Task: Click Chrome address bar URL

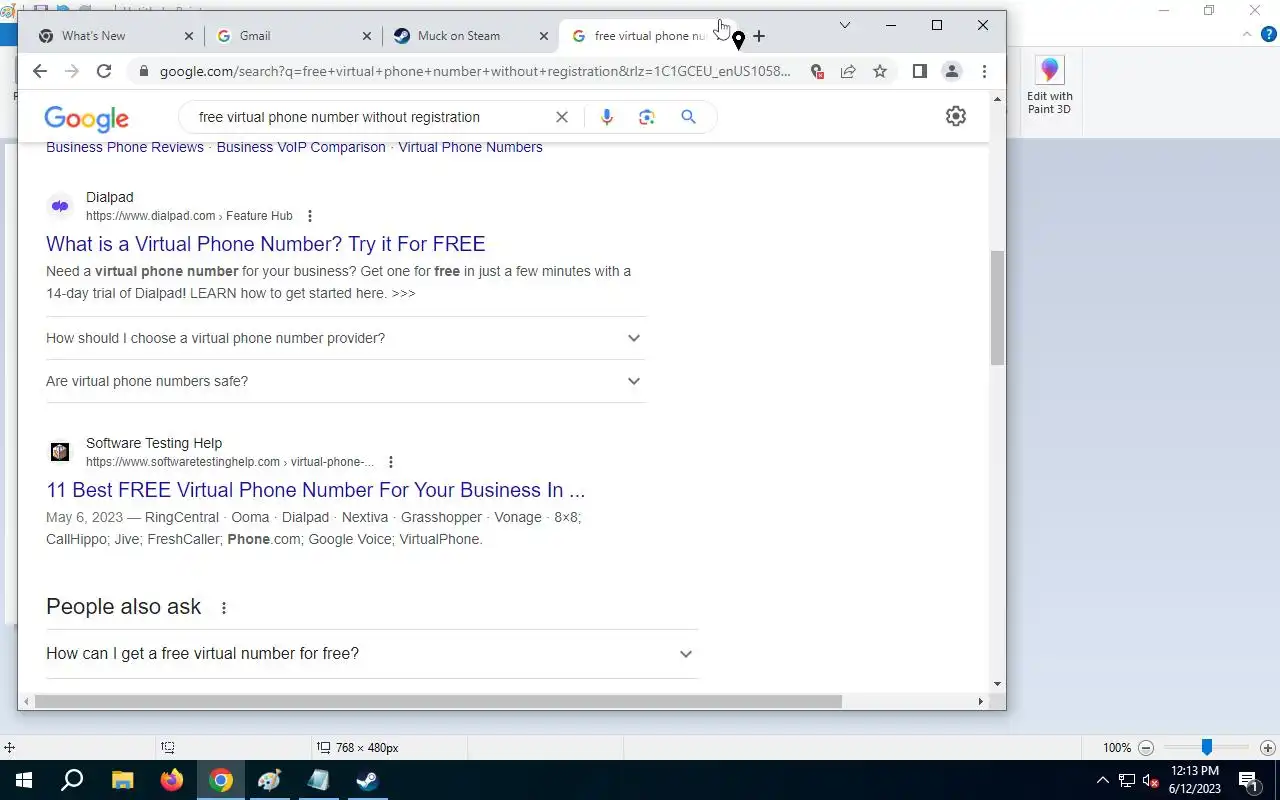Action: point(475,71)
